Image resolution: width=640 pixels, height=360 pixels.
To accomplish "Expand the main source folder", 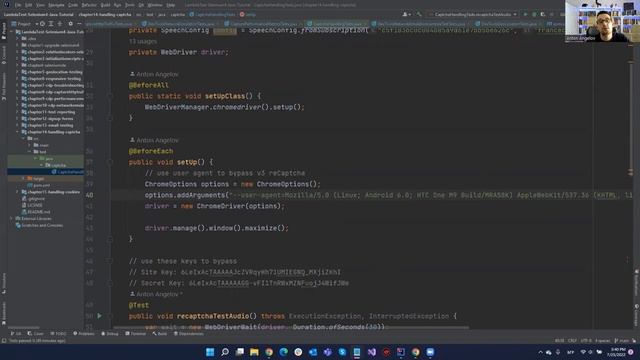I will tap(29, 145).
